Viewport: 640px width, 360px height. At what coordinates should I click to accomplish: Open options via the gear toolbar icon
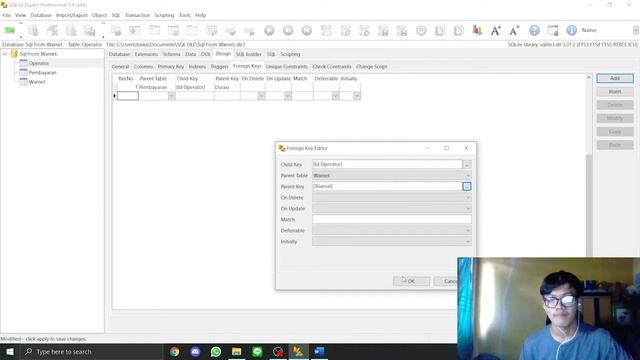421,30
